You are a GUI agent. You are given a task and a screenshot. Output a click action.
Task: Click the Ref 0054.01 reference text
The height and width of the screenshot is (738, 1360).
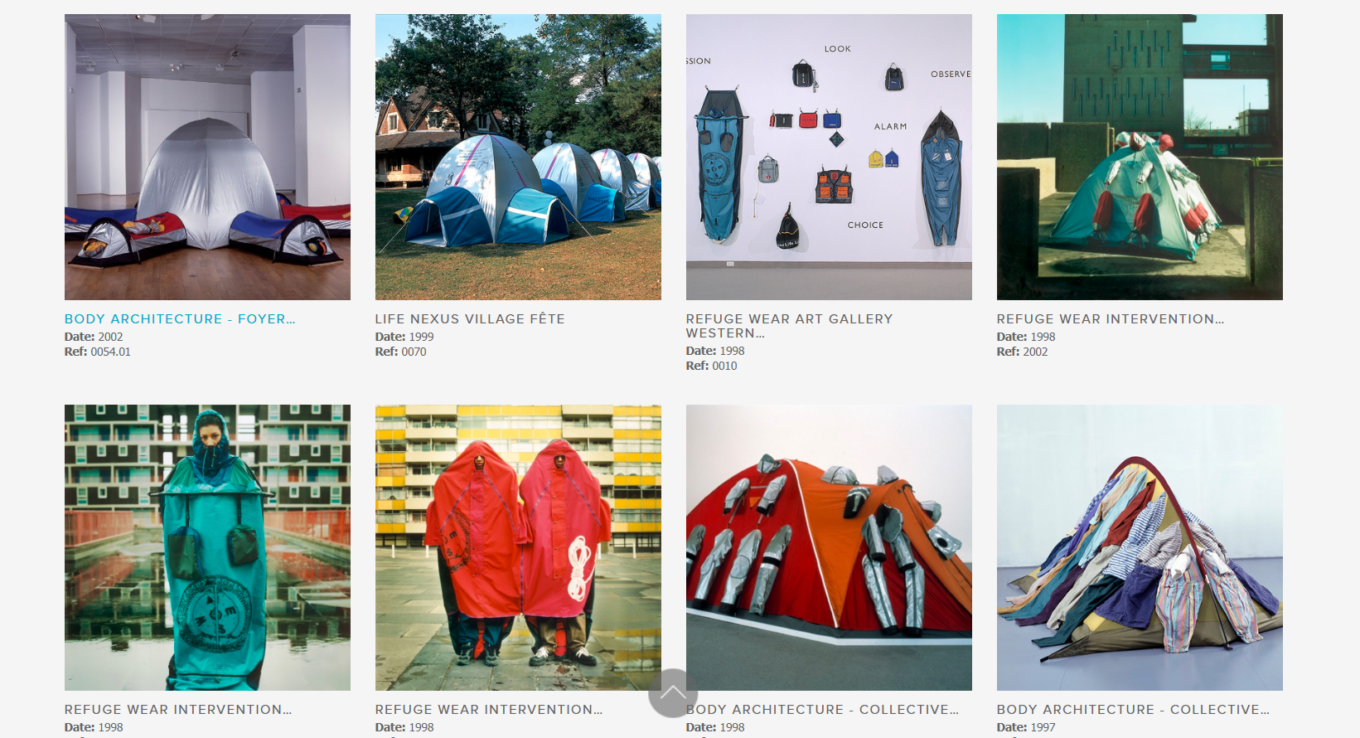coord(97,352)
